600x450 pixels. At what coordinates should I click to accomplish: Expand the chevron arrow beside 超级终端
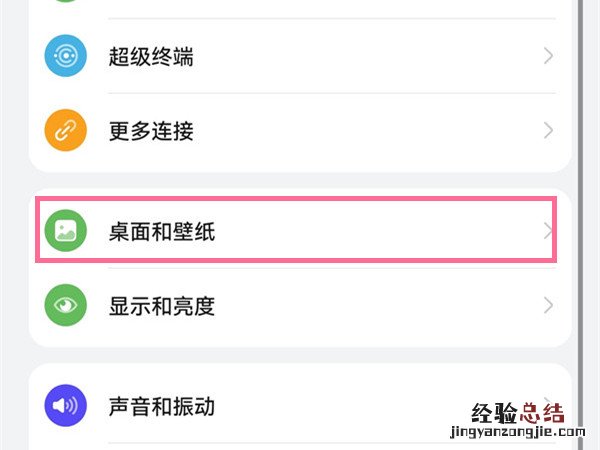tap(548, 57)
